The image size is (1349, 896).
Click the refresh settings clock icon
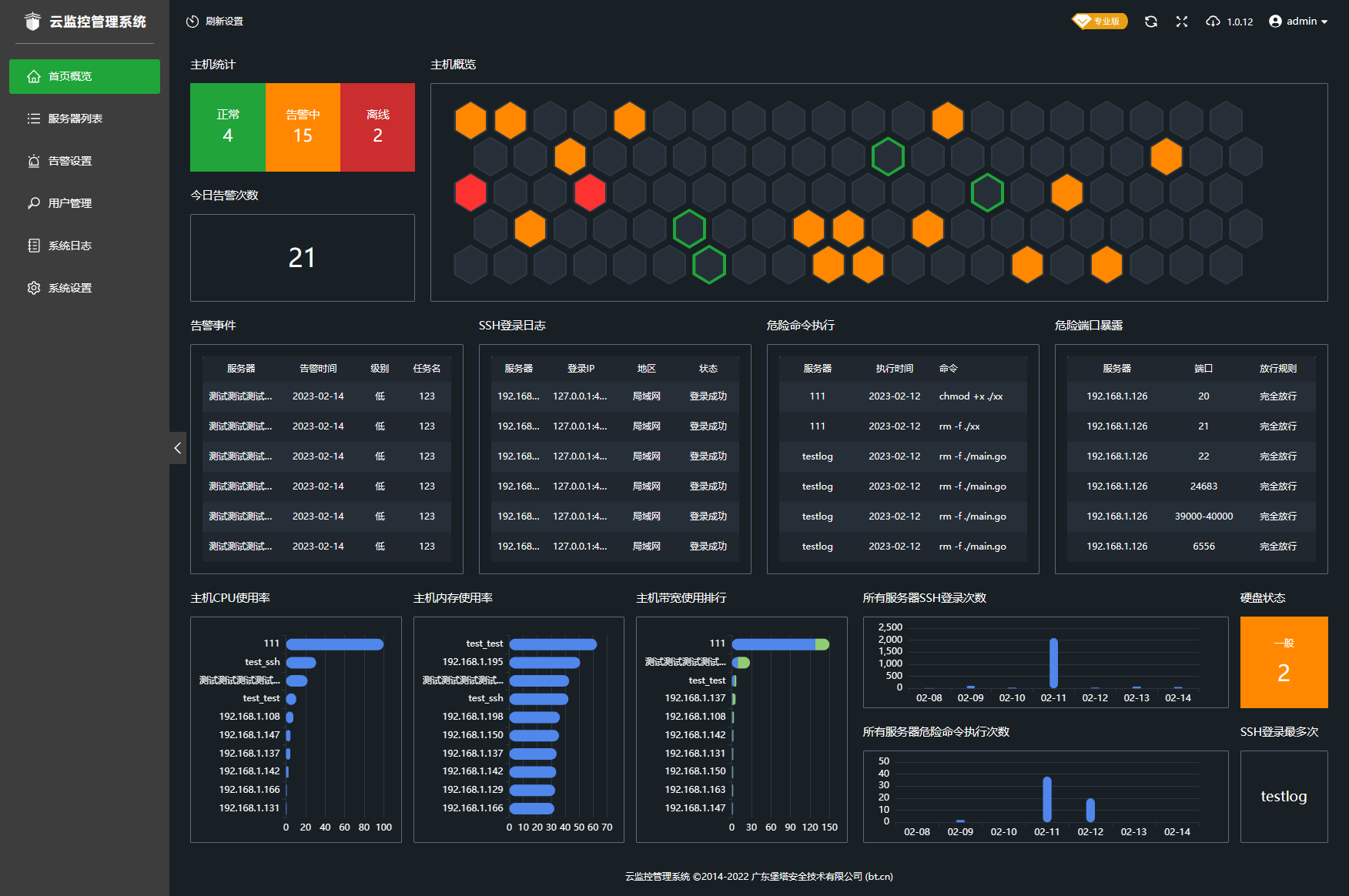[x=192, y=22]
